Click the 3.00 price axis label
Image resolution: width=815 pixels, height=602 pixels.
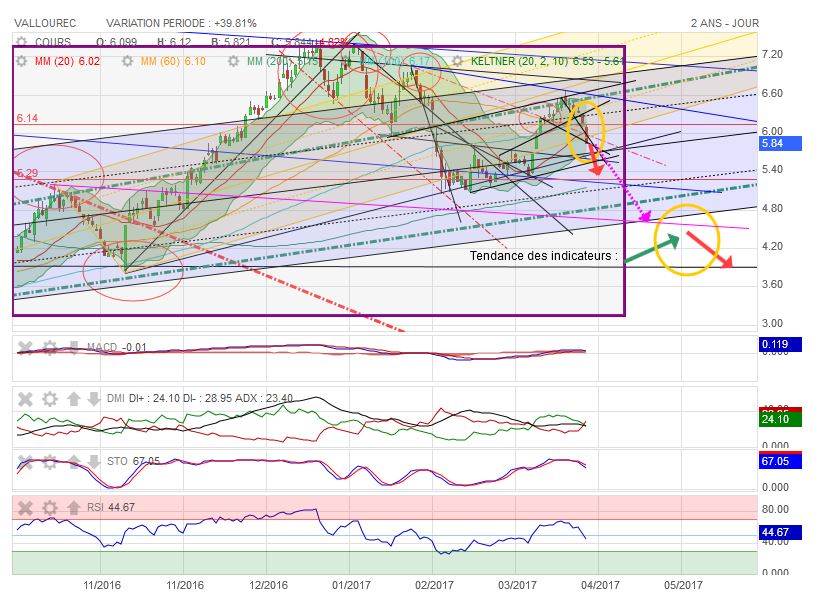pos(772,323)
